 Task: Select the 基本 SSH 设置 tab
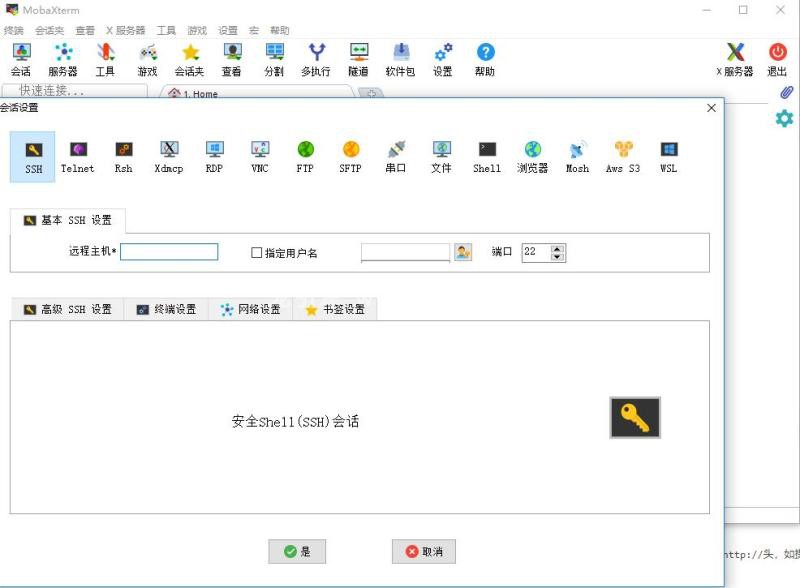coord(68,220)
